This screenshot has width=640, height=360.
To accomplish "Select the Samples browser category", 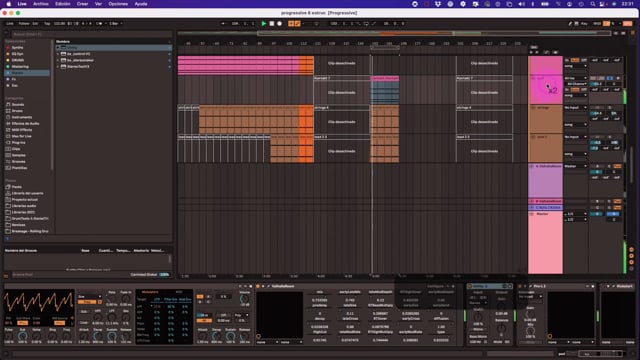I will coord(16,155).
